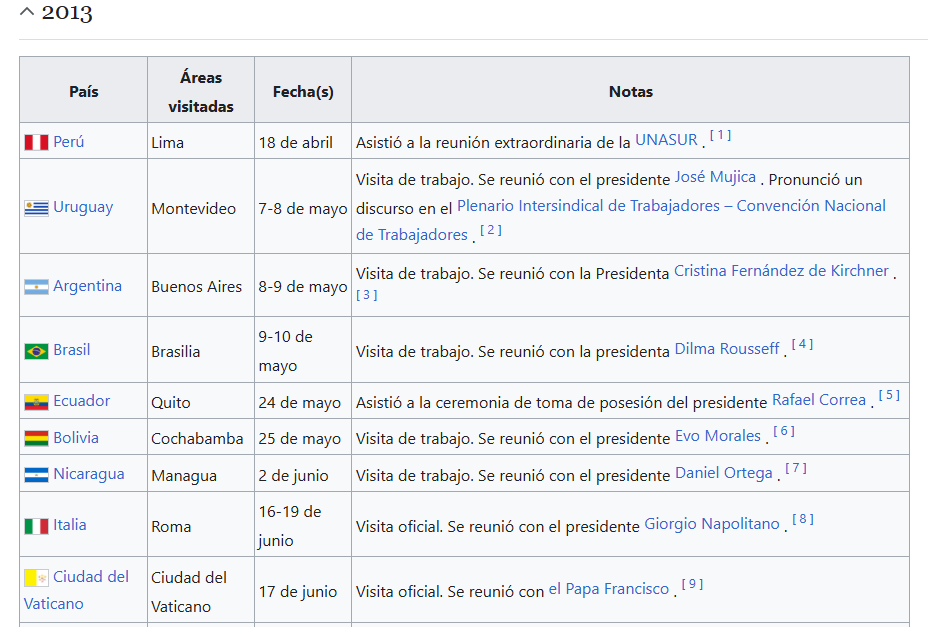Open the Nicaragua country link
Viewport: 928px width, 627px height.
click(89, 474)
